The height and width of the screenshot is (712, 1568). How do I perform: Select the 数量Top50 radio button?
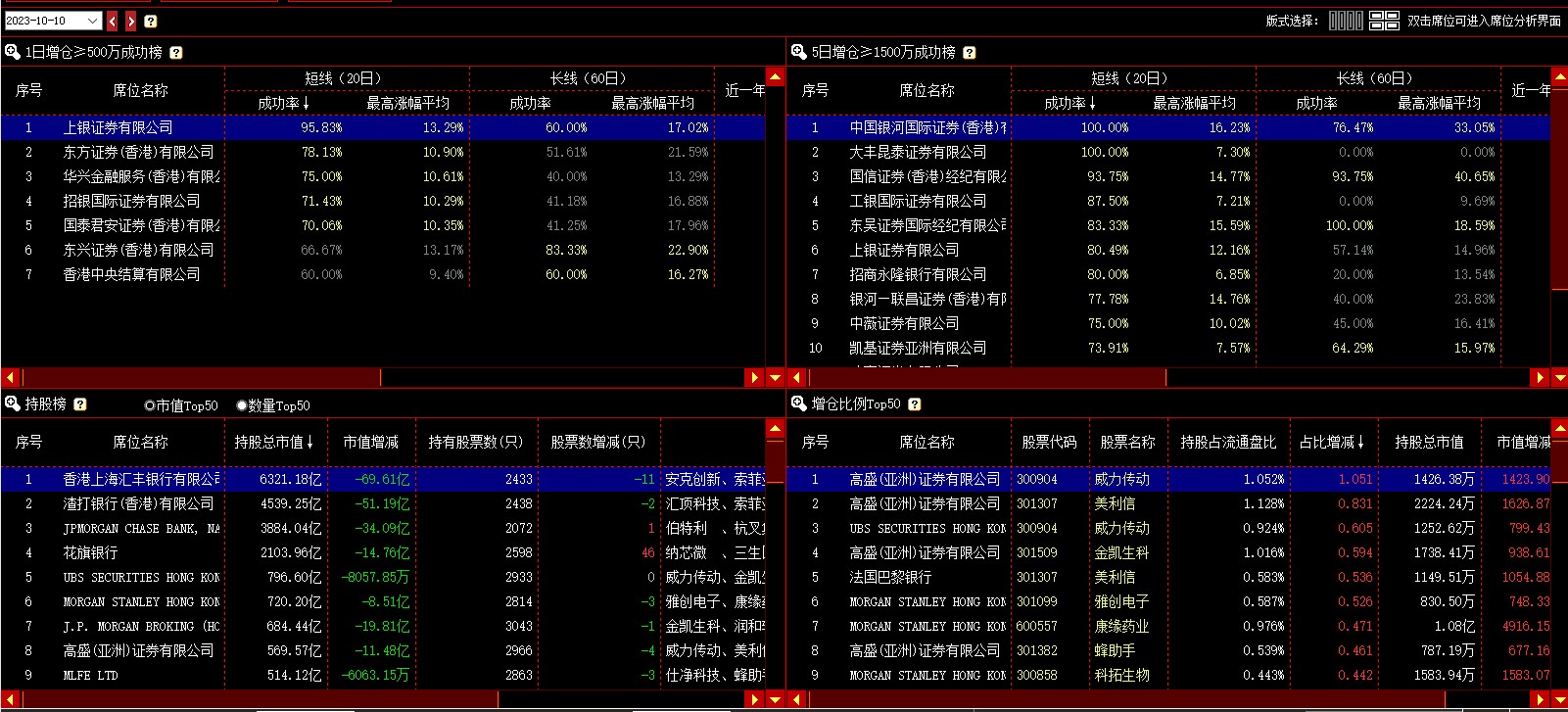click(242, 405)
